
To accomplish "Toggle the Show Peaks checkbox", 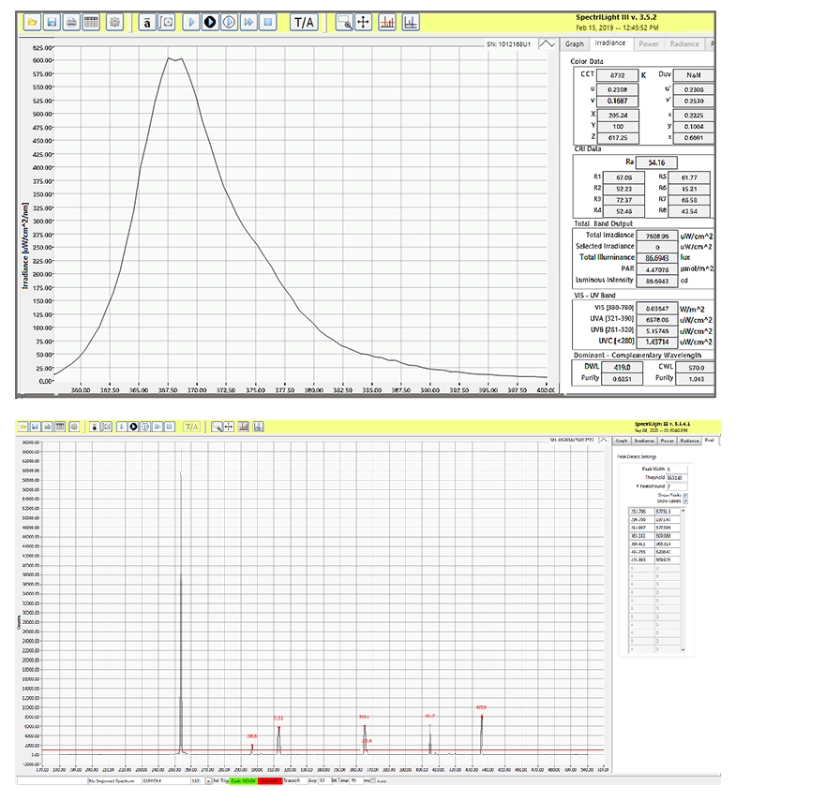I will [685, 495].
